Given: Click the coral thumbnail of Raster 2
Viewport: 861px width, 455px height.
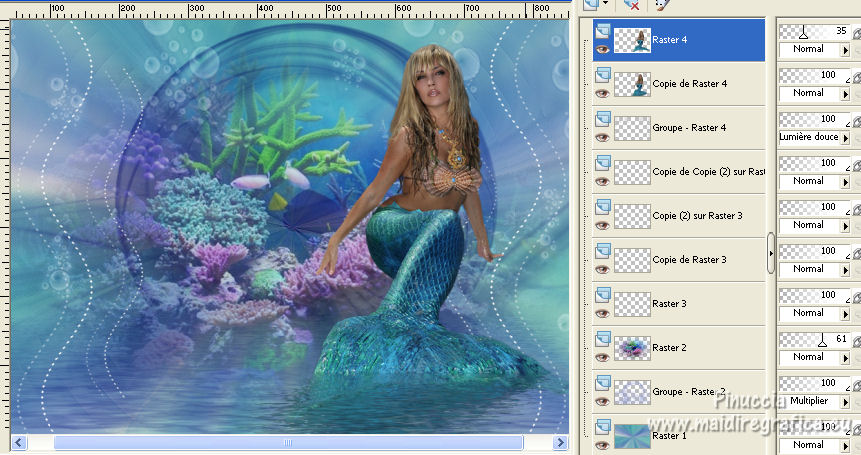Looking at the screenshot, I should (632, 348).
